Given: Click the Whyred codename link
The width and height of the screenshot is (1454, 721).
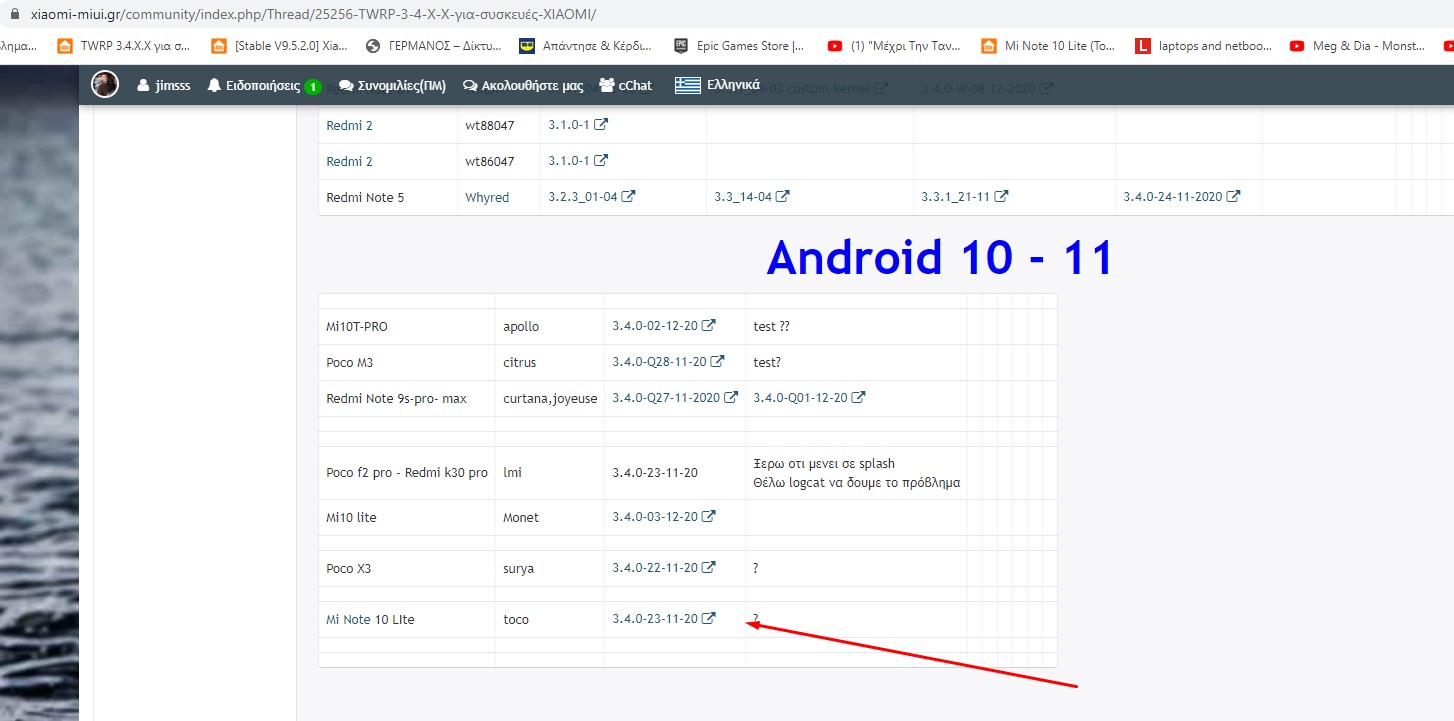Looking at the screenshot, I should (487, 197).
